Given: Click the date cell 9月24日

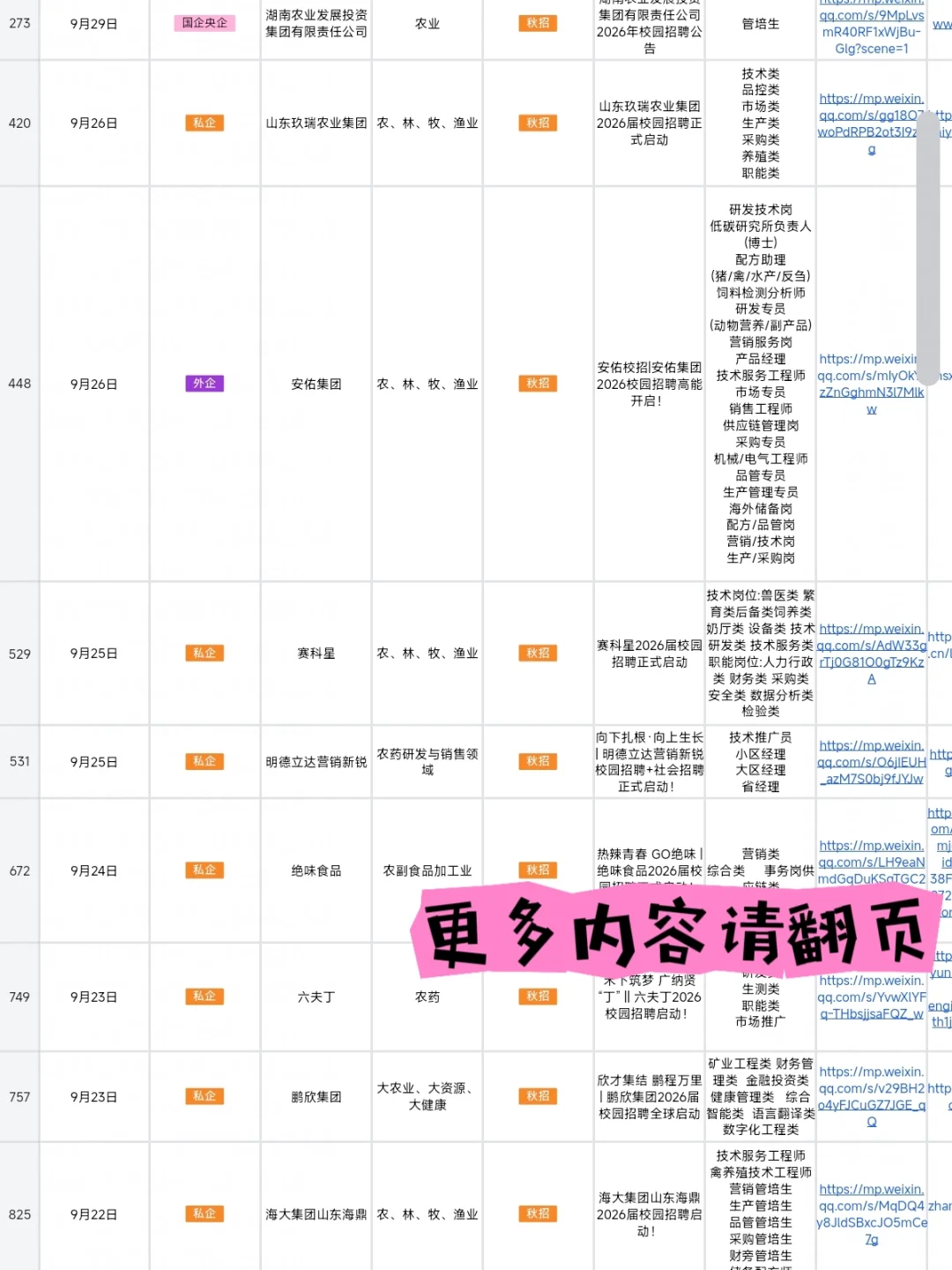Looking at the screenshot, I should point(94,870).
